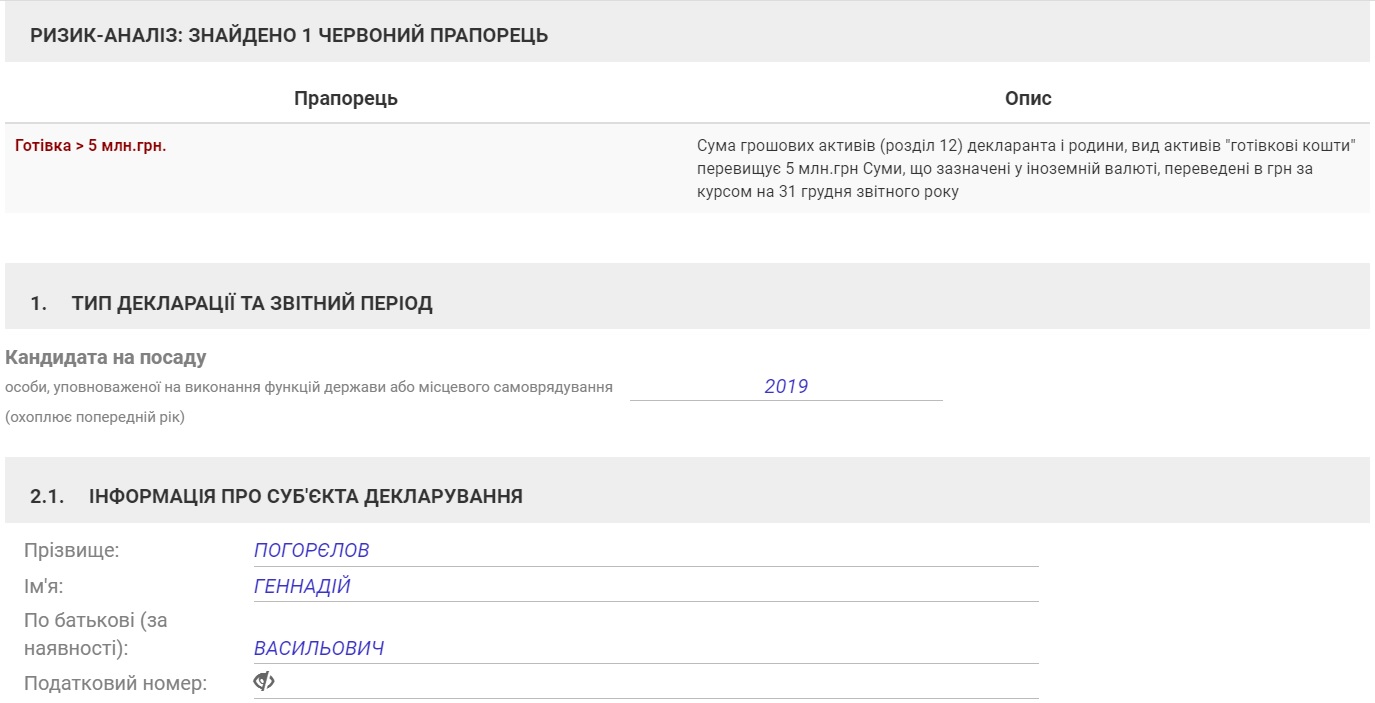
Task: Click the surname value ПОГОРЄЛОВ
Action: pos(312,551)
